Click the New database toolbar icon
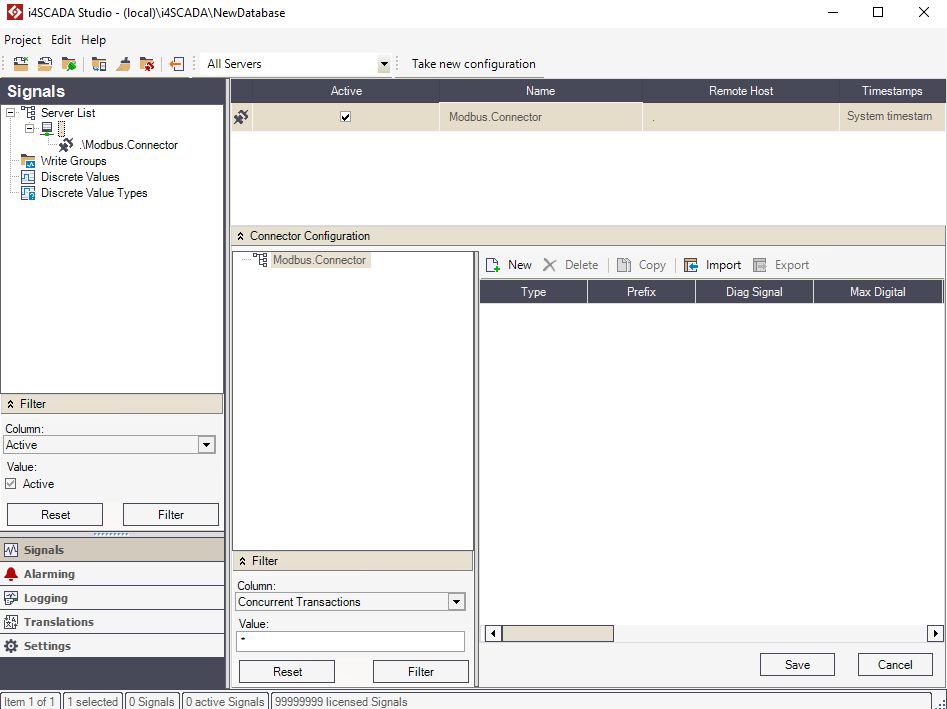Screen dimensions: 947x709 click(21, 63)
